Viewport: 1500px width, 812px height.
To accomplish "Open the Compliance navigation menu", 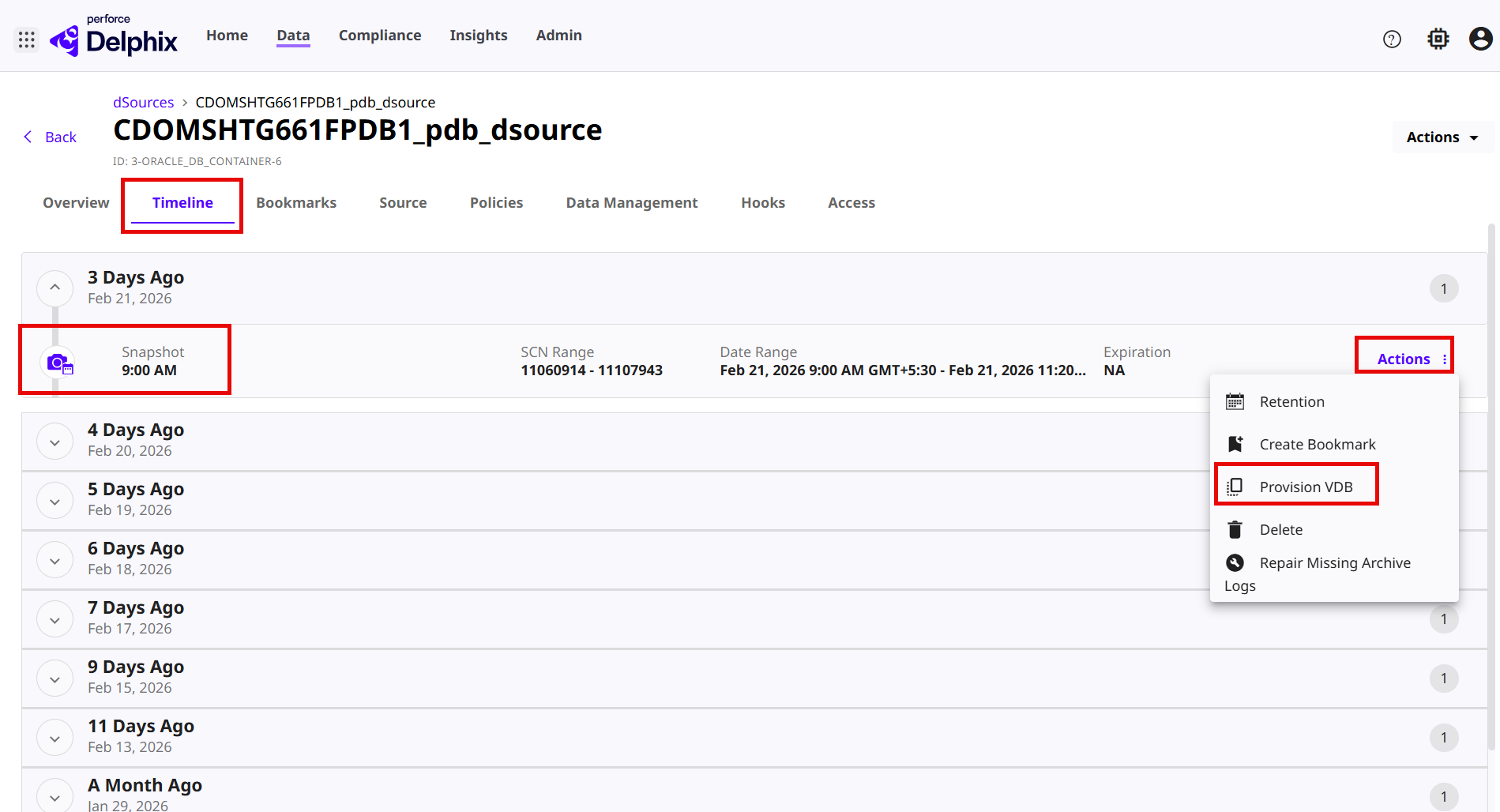I will (x=380, y=36).
